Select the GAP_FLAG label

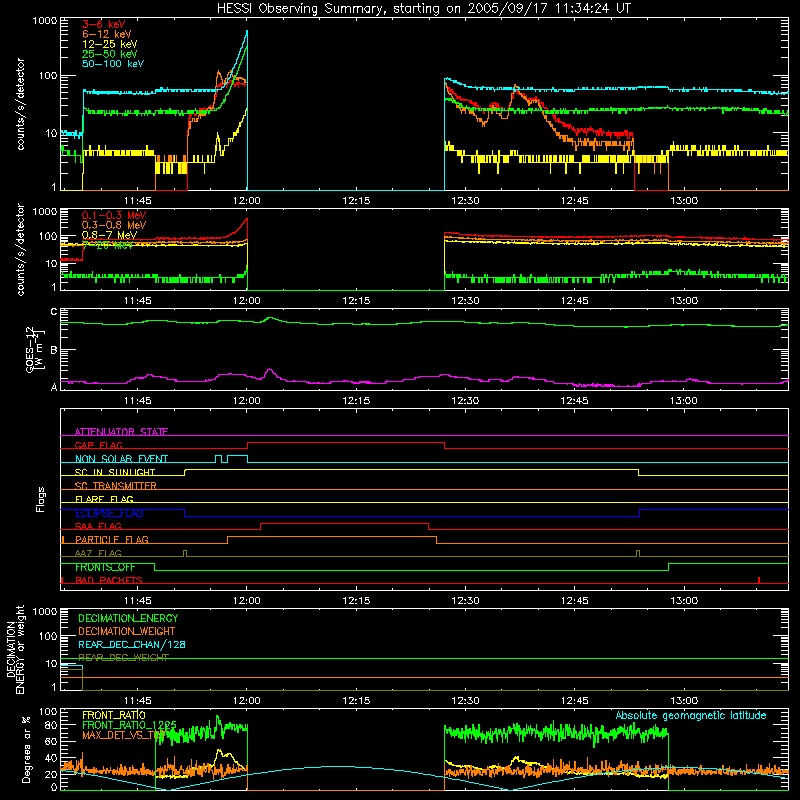(x=98, y=445)
